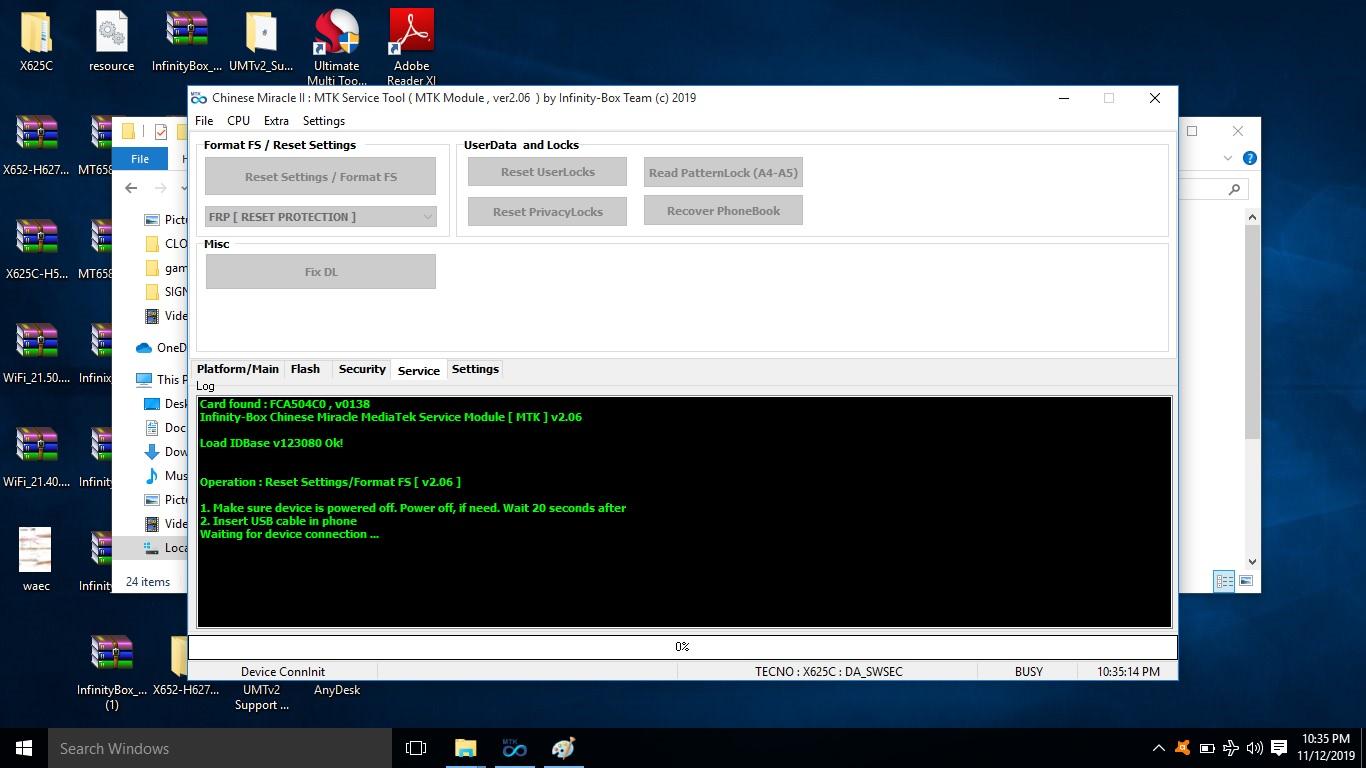Open the Extra menu
The image size is (1366, 768).
tap(276, 120)
